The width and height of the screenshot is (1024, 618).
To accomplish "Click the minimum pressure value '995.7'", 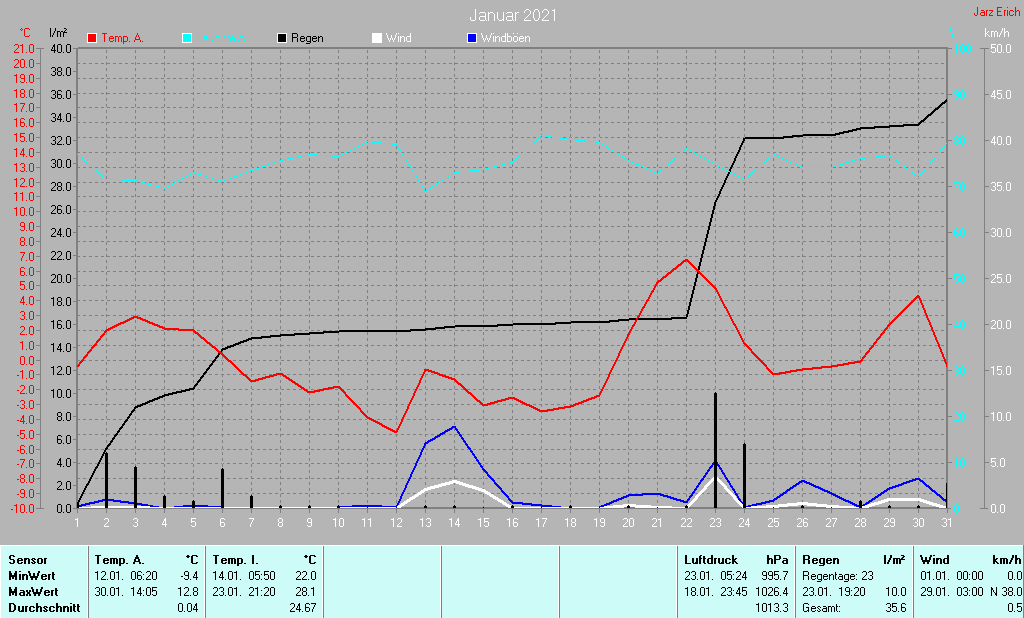I will 775,576.
